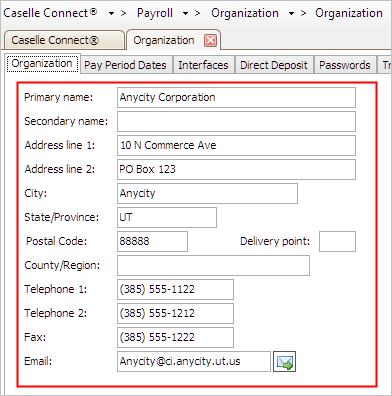Select the Organization document tab

click(x=173, y=40)
